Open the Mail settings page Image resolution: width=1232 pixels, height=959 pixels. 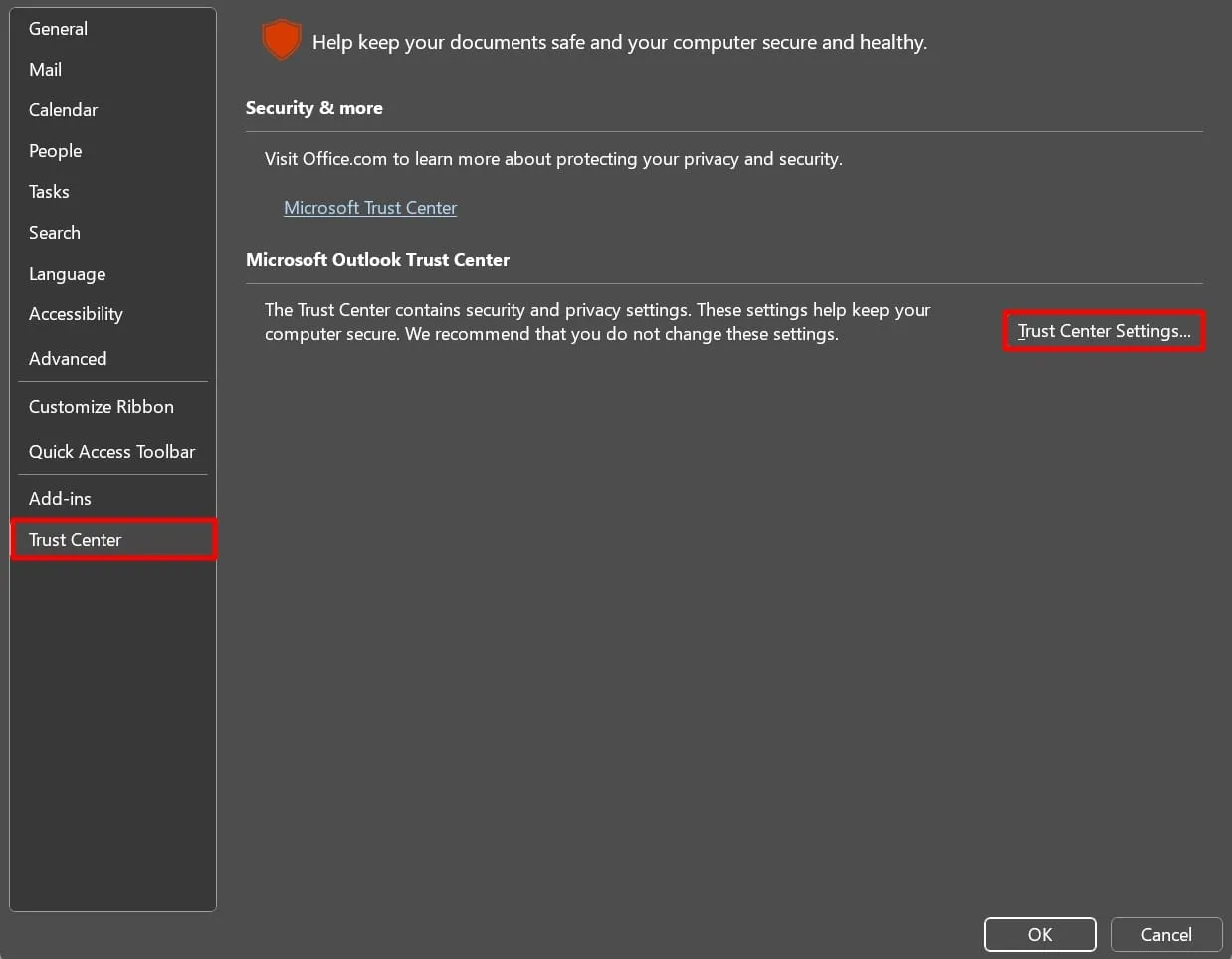coord(45,69)
